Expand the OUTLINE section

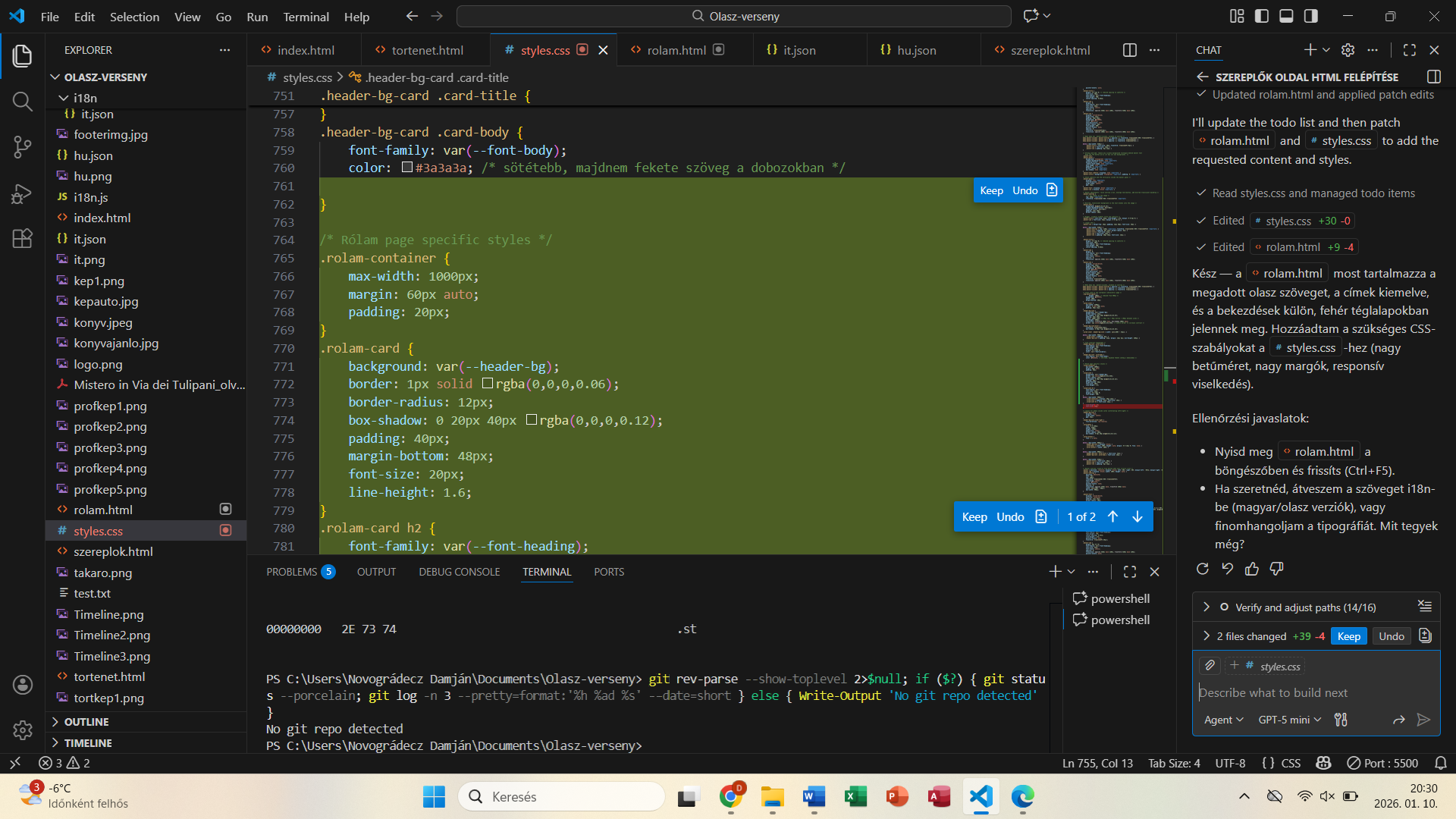point(86,722)
